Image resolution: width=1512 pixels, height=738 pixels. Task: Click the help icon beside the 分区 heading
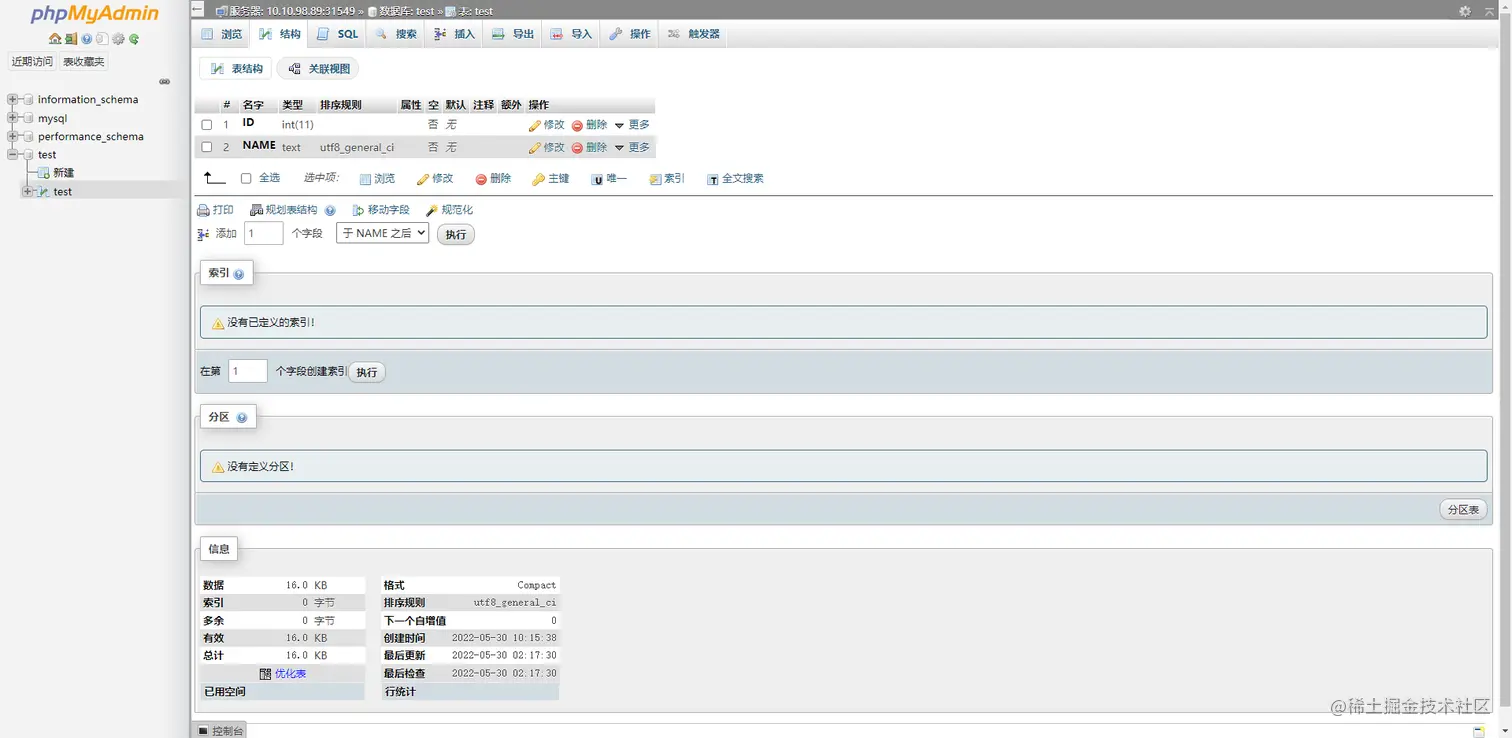tap(242, 418)
